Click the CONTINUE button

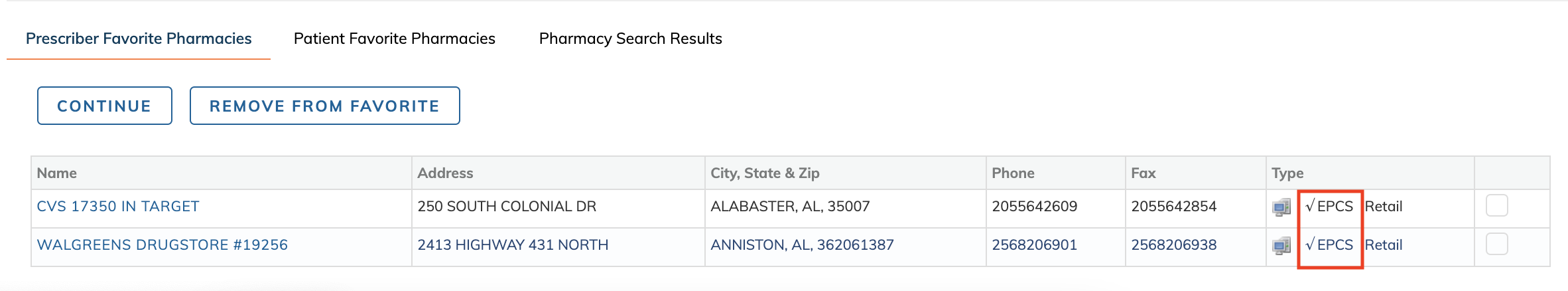pyautogui.click(x=105, y=106)
